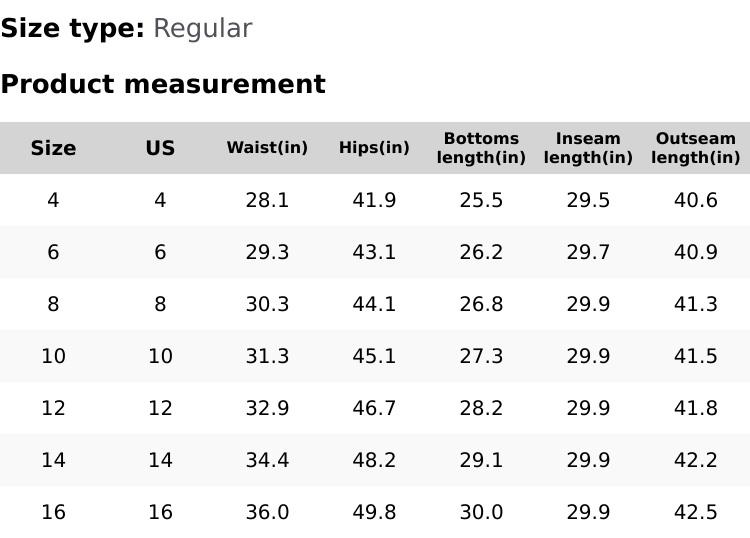Click the Regular size type value
750x538 pixels.
tap(202, 29)
